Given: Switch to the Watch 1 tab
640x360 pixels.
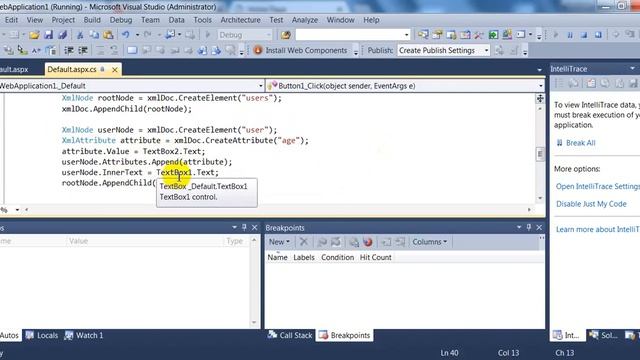Looking at the screenshot, I should click(84, 335).
